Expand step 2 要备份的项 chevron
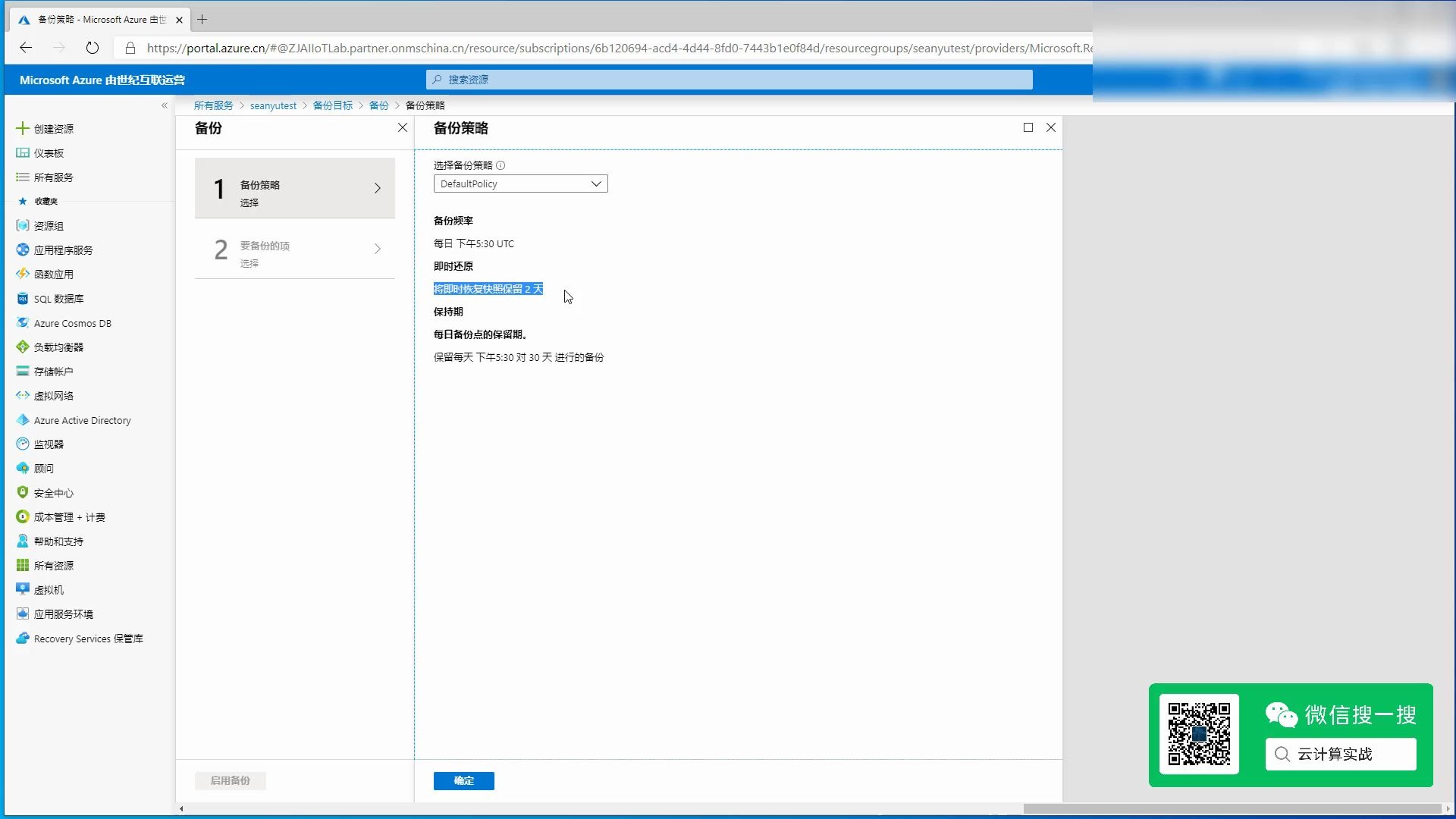Screen dimensions: 1456x819 click(377, 249)
